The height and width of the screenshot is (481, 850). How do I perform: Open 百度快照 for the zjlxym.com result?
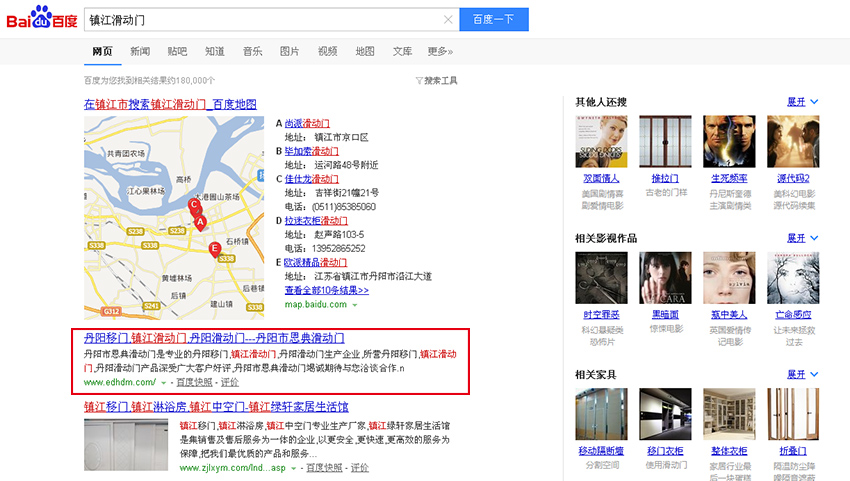click(x=324, y=467)
